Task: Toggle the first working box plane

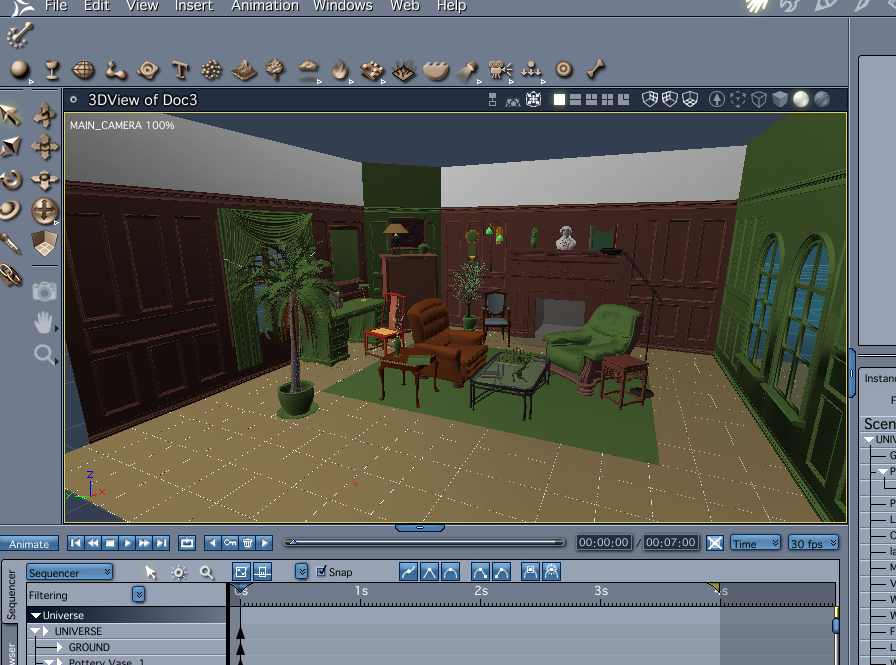Action: 650,99
